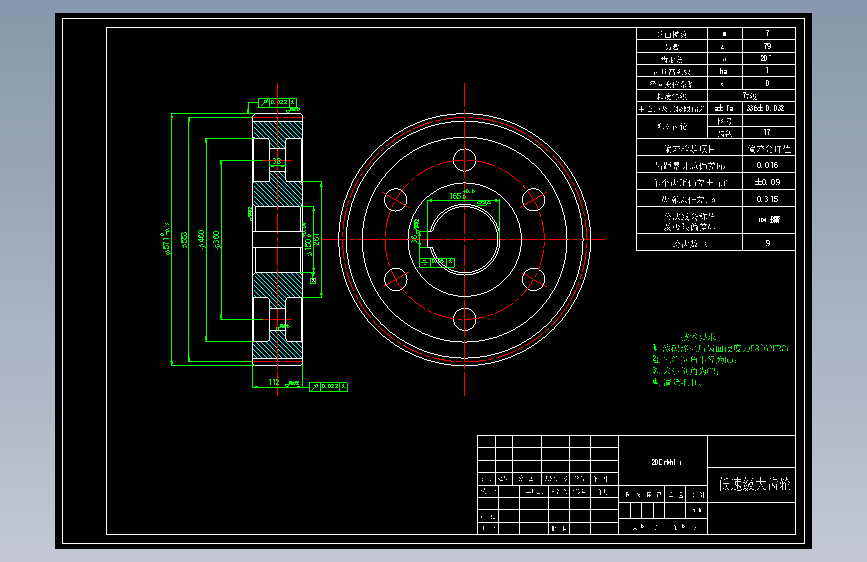
Task: Click the lower 0.022 tolerance frame
Action: click(x=328, y=386)
